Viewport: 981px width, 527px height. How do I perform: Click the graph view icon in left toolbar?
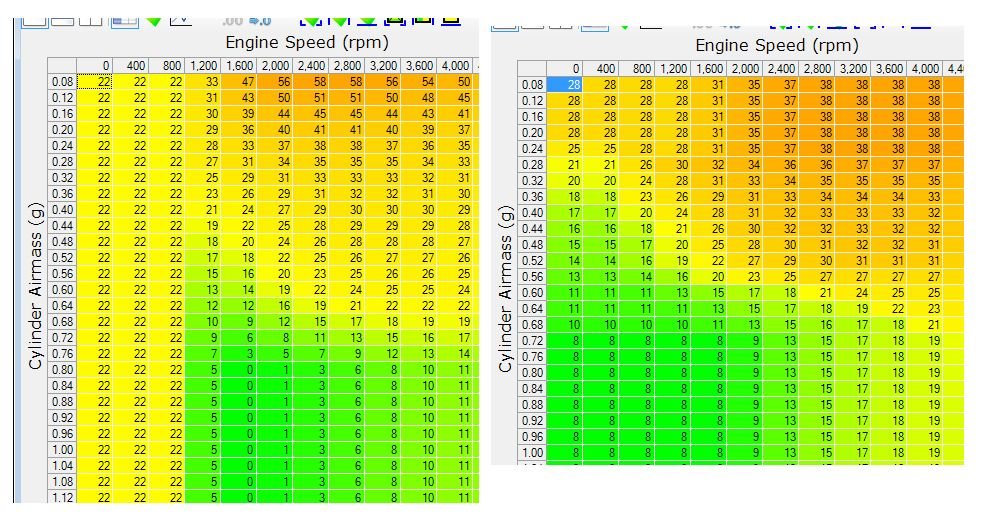coord(181,21)
